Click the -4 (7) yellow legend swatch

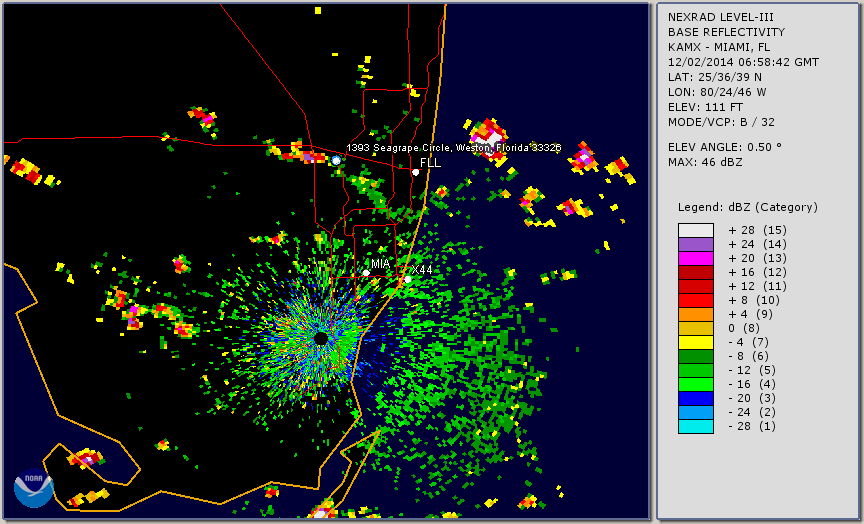pyautogui.click(x=696, y=343)
